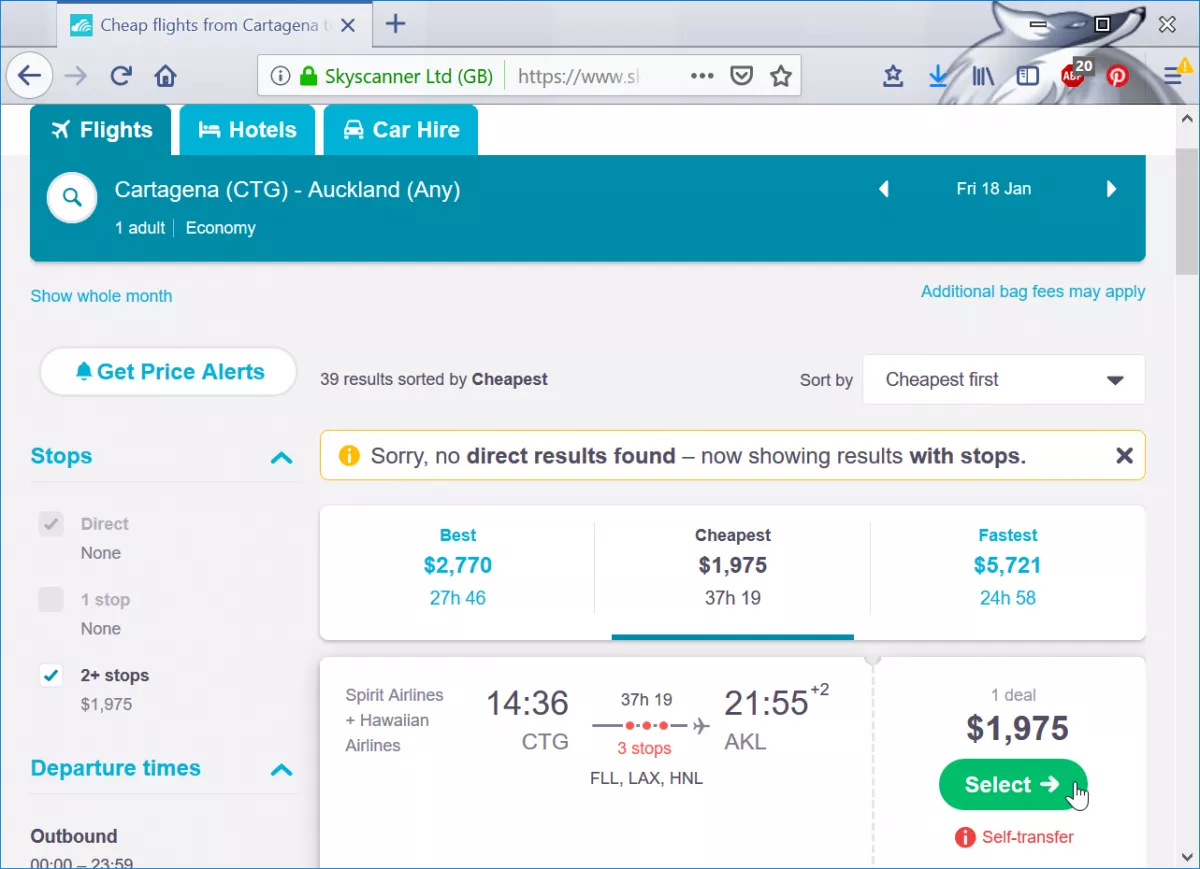1200x869 pixels.
Task: Click the 1 deal label
Action: [x=1014, y=695]
